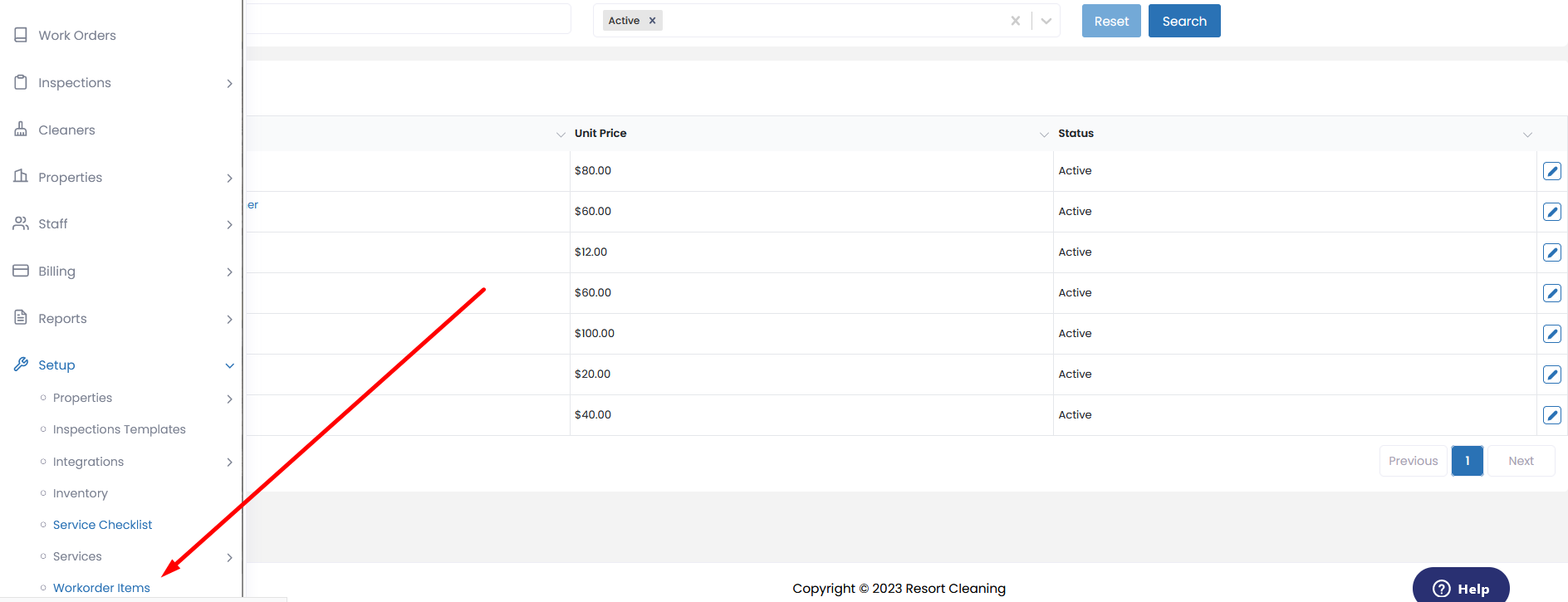Select Service Checklist from Setup

coord(102,525)
